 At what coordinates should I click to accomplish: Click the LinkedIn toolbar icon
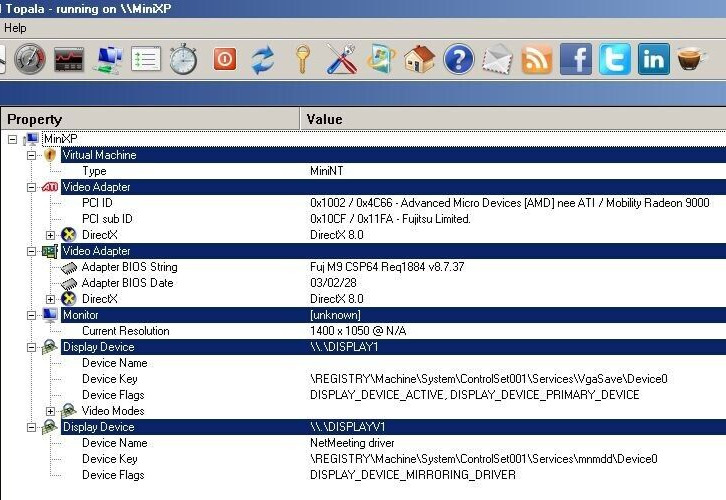[x=653, y=59]
